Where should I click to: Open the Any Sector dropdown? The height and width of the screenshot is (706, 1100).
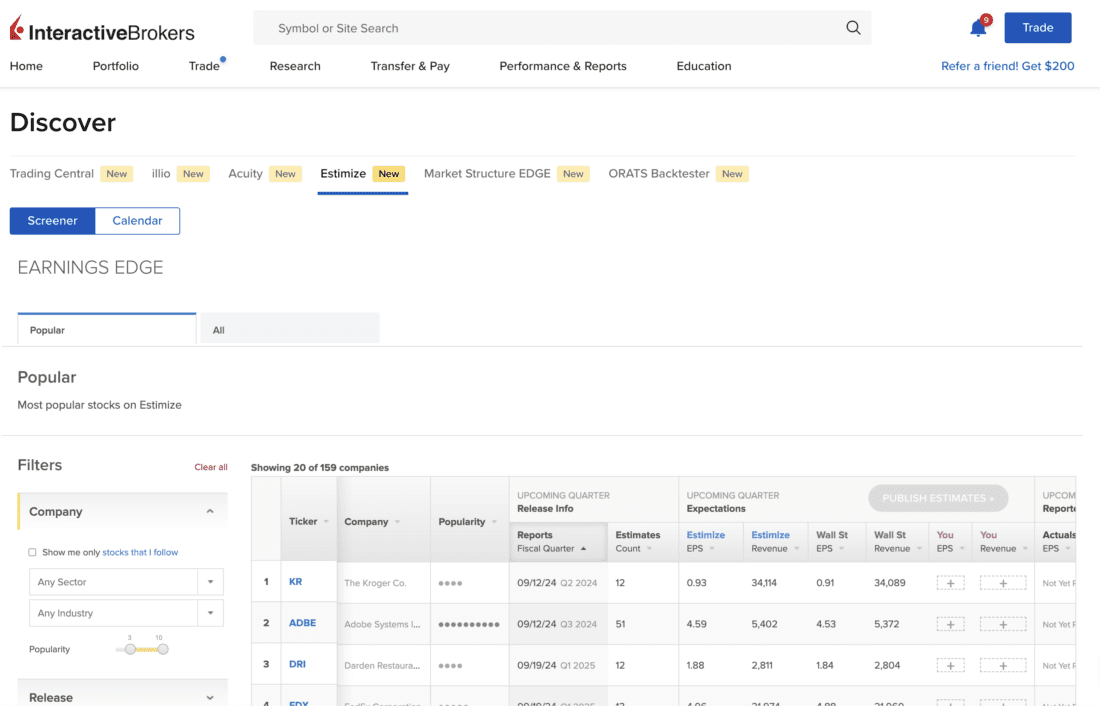click(x=126, y=582)
